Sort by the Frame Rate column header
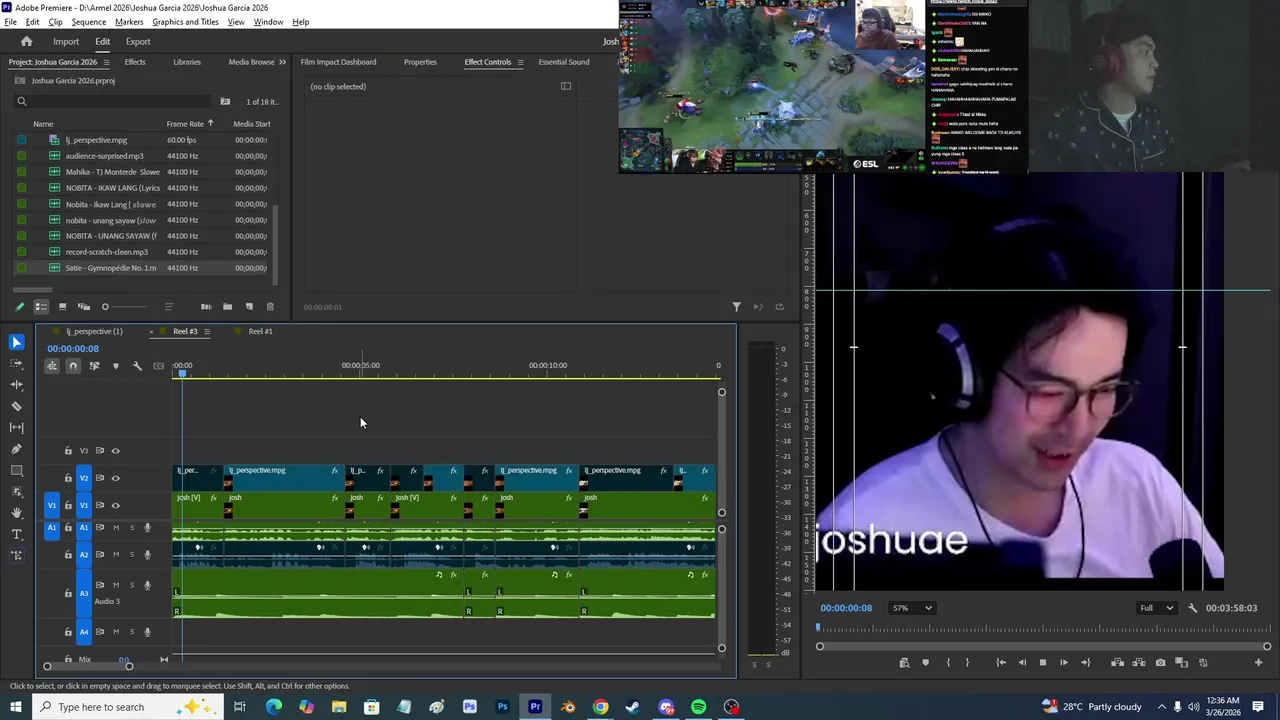 click(x=185, y=124)
